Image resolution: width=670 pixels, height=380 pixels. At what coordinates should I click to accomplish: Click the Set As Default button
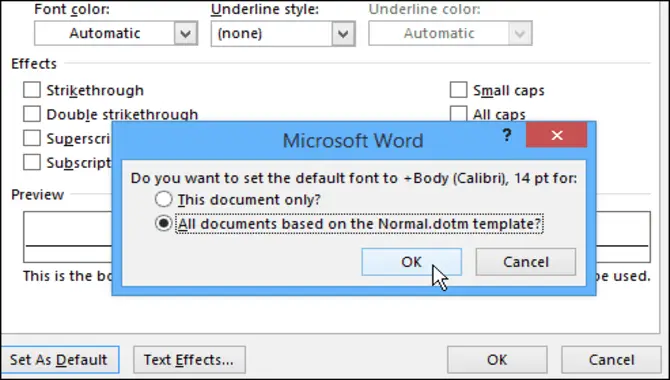(x=59, y=359)
